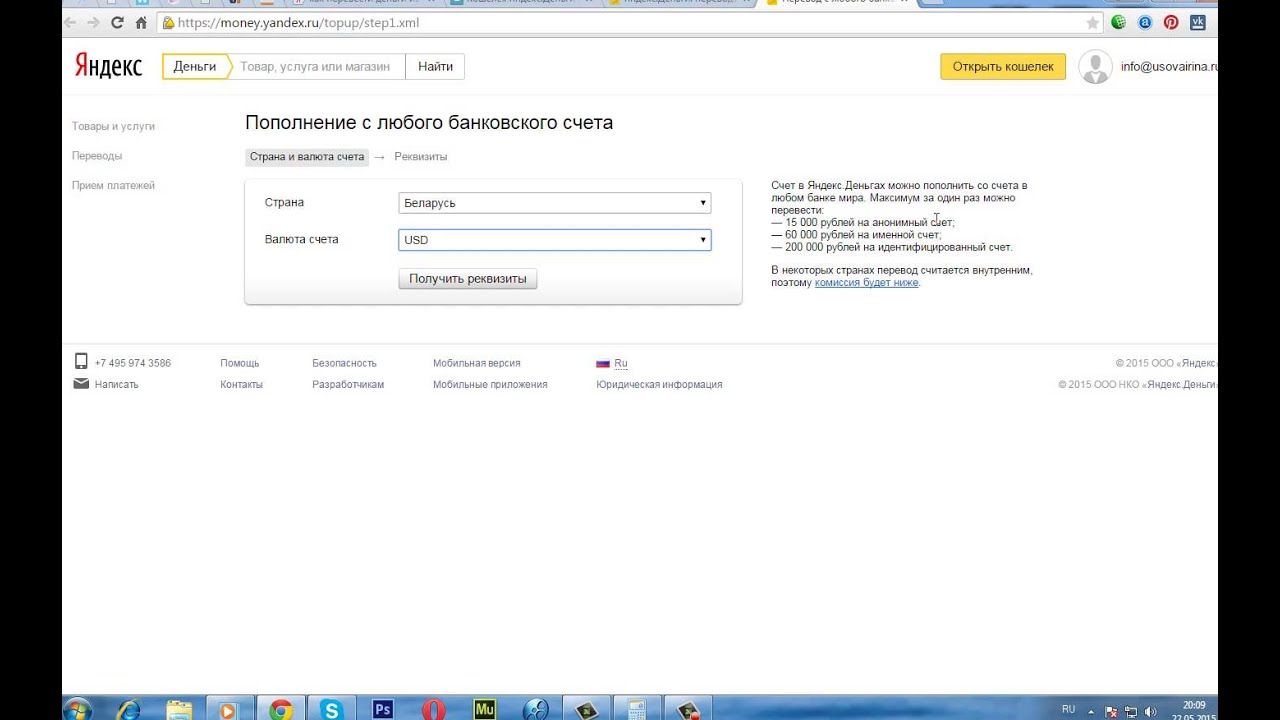Select the Реквизиты step
1280x720 pixels.
coord(421,157)
